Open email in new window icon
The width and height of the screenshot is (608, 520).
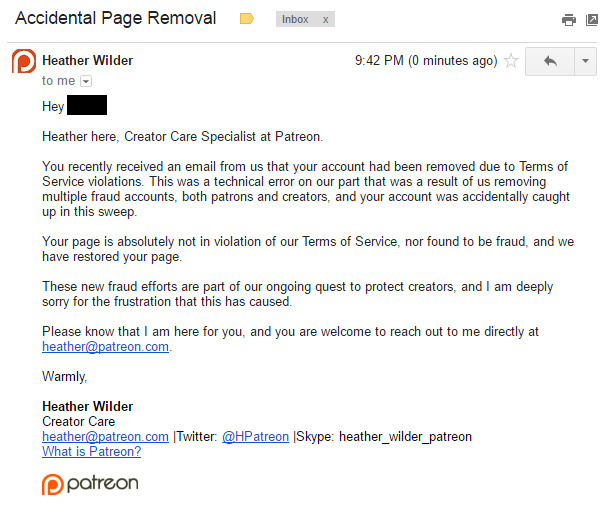592,20
